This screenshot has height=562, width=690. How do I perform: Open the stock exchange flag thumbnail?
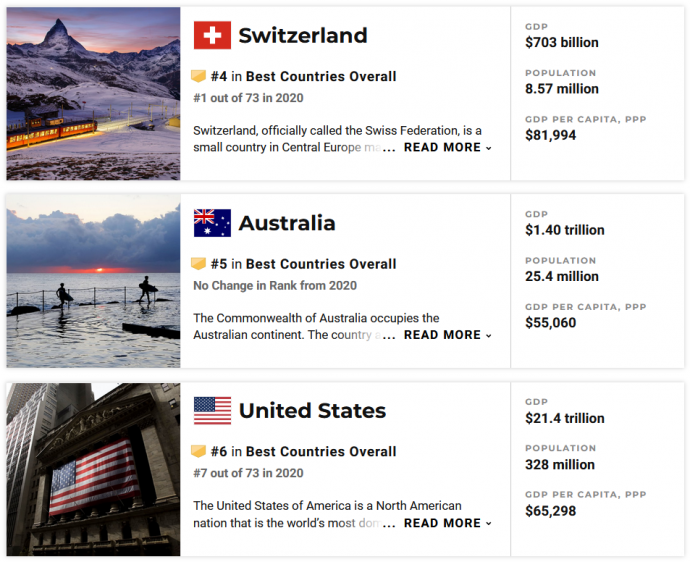[93, 469]
